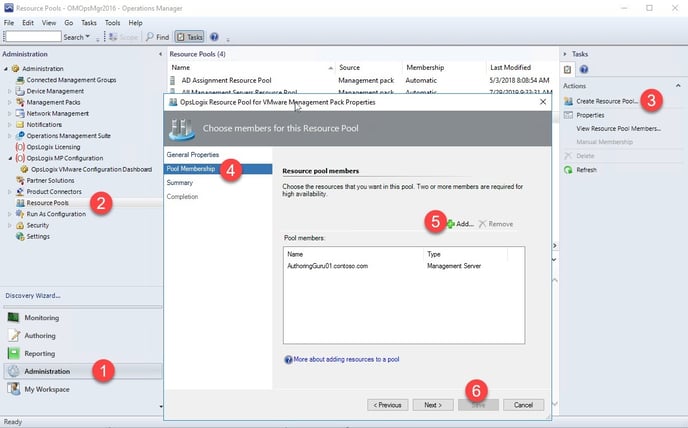688x428 pixels.
Task: Expand the Device Management node
Action: [10, 91]
